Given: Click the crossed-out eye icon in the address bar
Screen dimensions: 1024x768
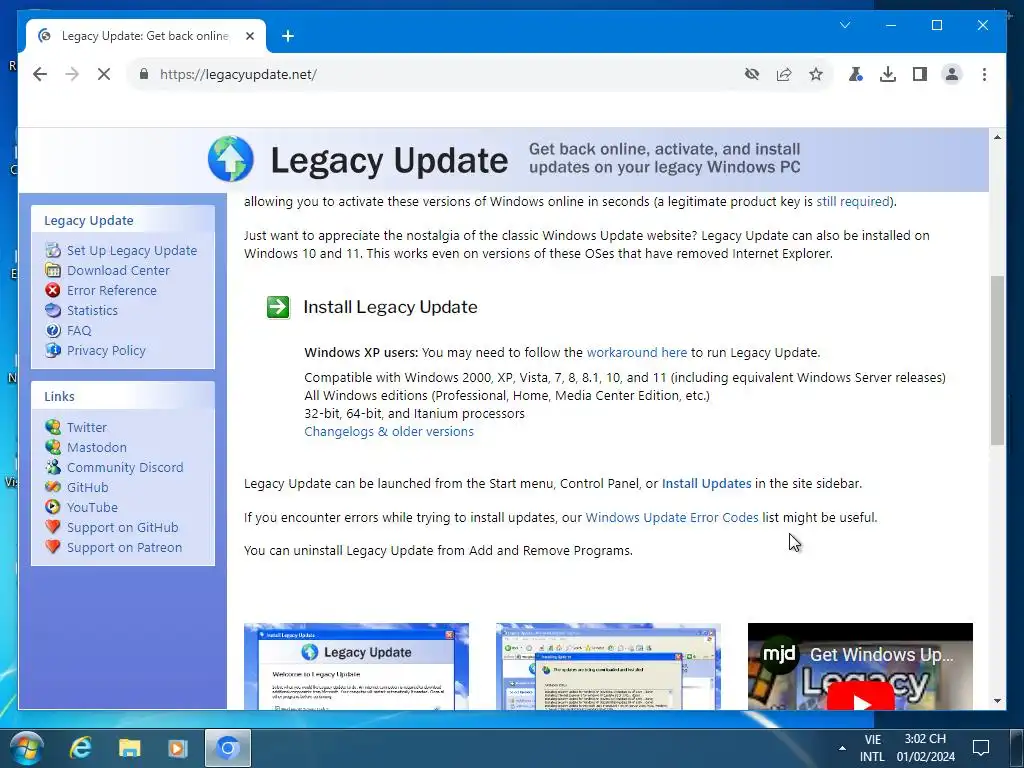Looking at the screenshot, I should click(x=752, y=74).
